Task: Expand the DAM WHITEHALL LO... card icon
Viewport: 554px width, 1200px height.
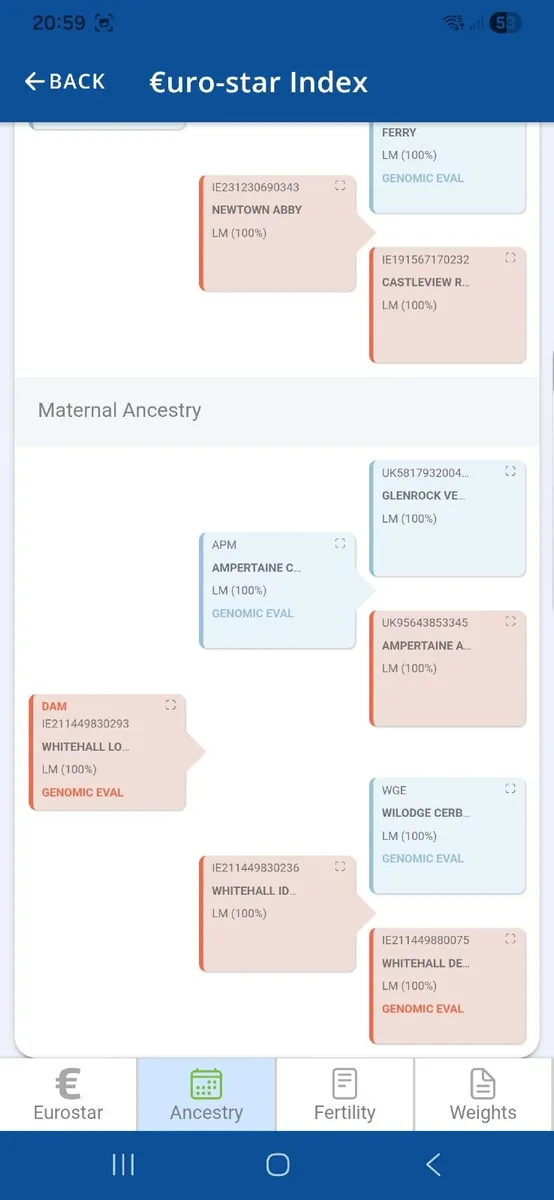Action: (x=170, y=705)
